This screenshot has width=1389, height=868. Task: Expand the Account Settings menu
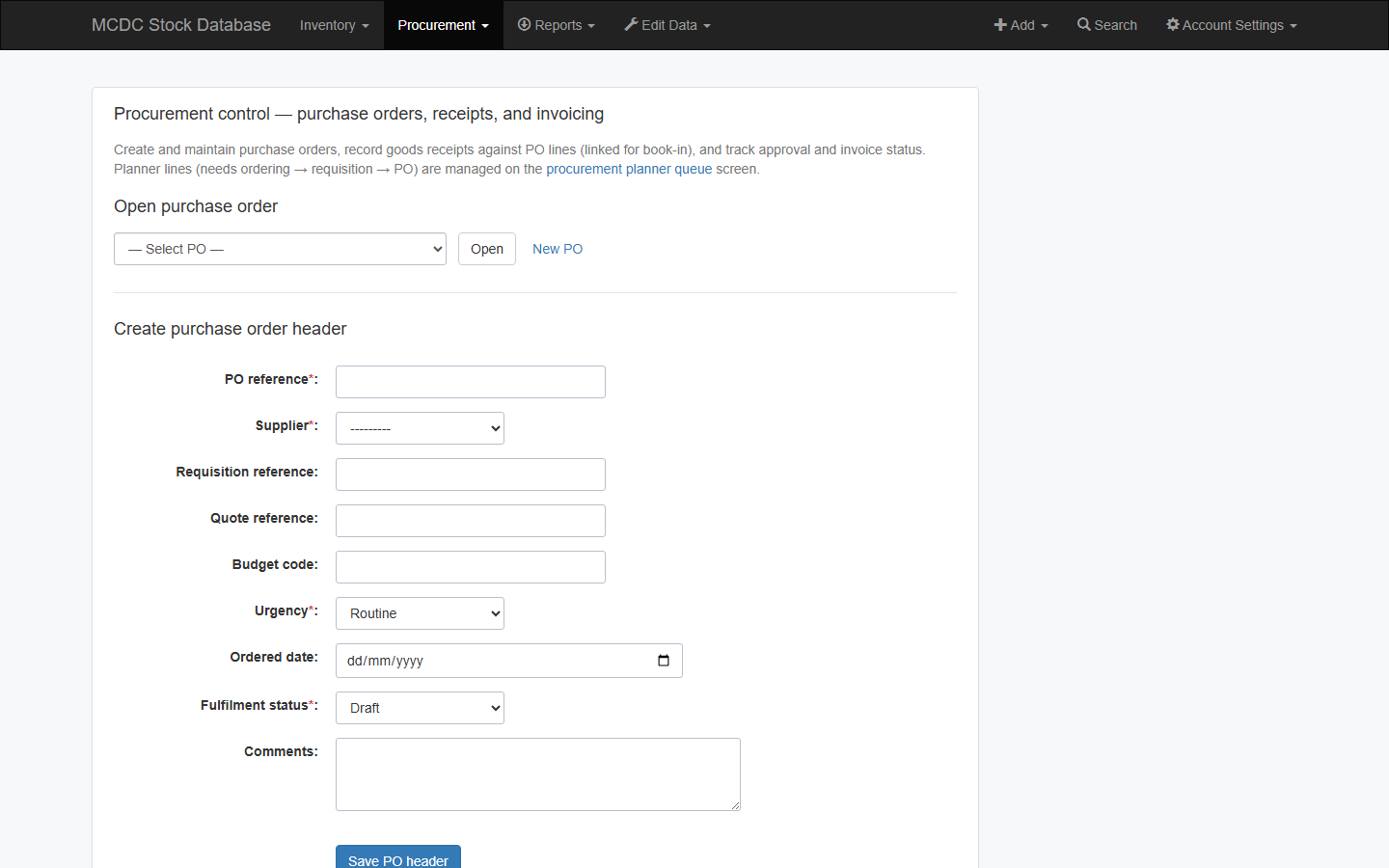coord(1232,25)
